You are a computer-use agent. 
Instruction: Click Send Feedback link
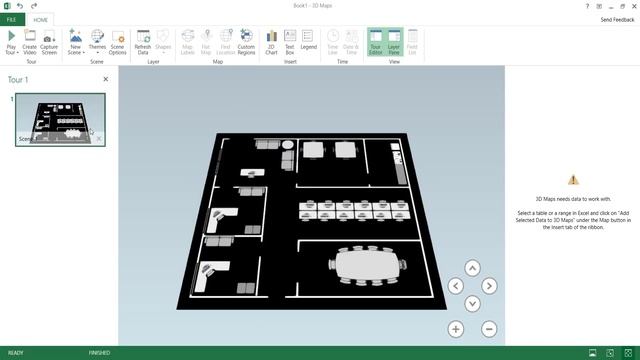pos(617,20)
